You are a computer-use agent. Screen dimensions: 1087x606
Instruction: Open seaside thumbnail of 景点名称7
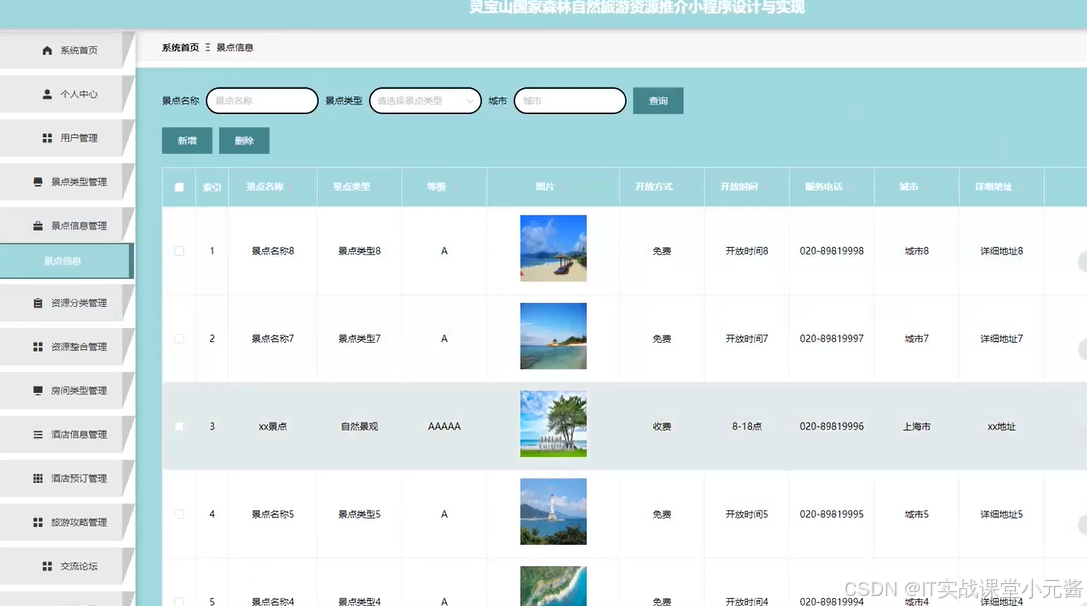tap(553, 336)
